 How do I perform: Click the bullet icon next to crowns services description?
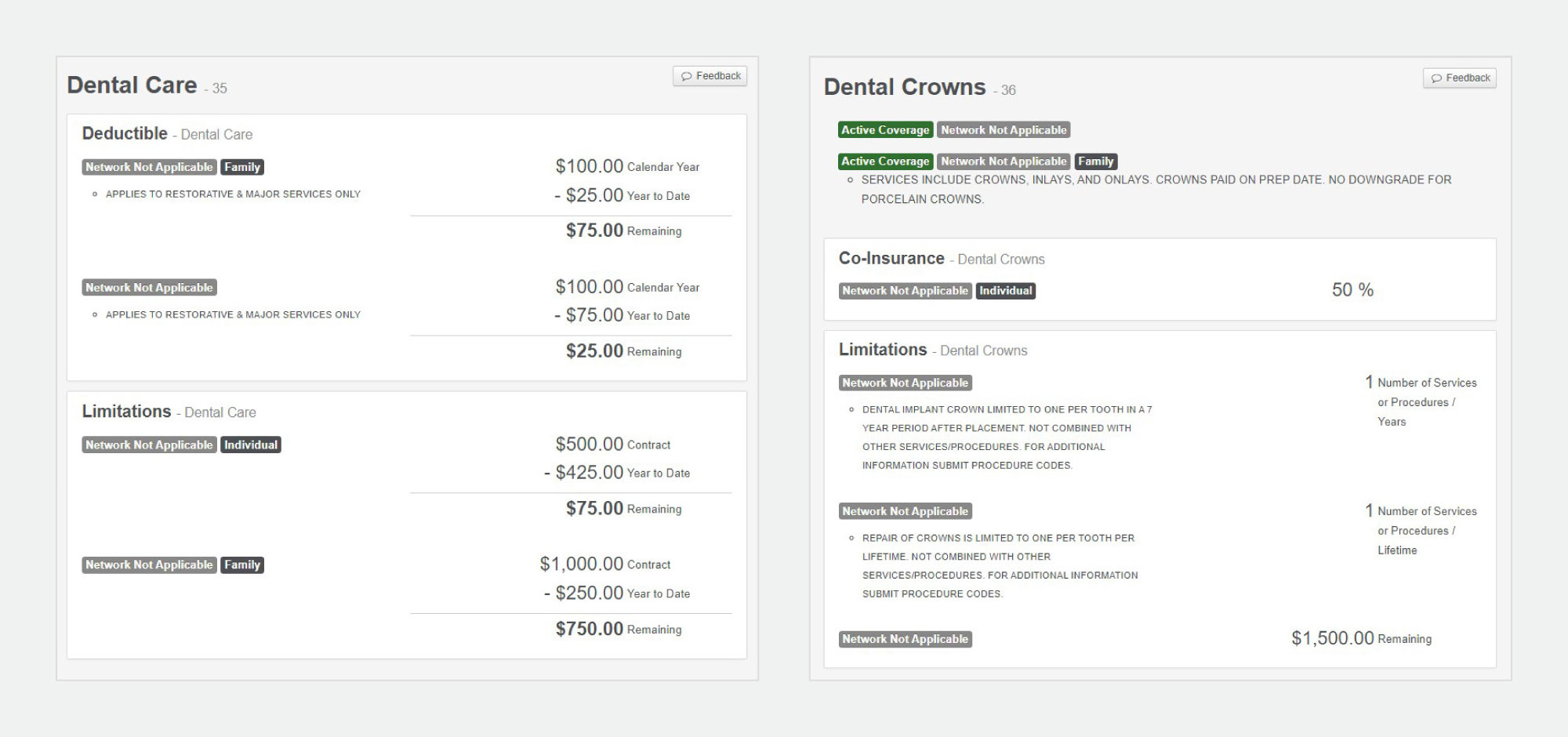[851, 180]
